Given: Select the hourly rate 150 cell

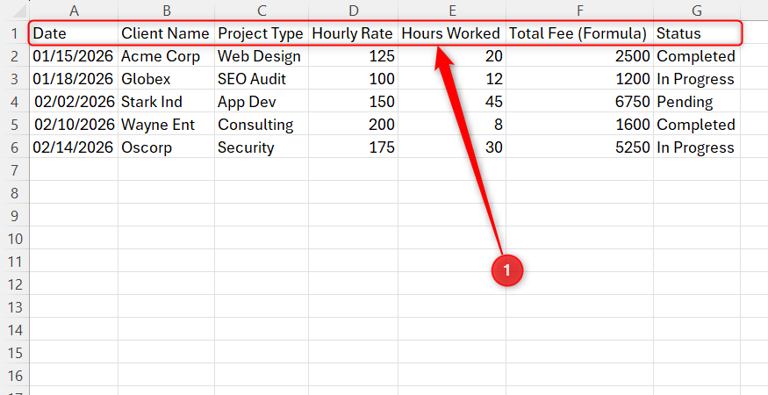Looking at the screenshot, I should coord(353,101).
